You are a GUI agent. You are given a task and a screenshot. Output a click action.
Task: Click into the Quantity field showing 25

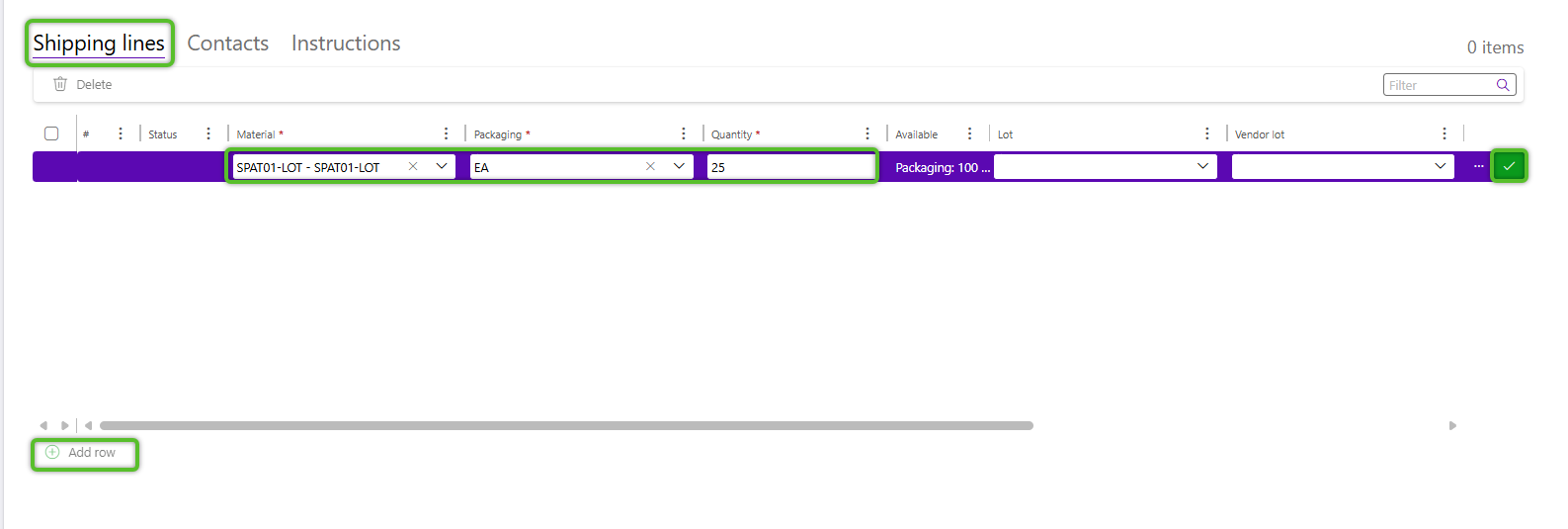[x=790, y=167]
